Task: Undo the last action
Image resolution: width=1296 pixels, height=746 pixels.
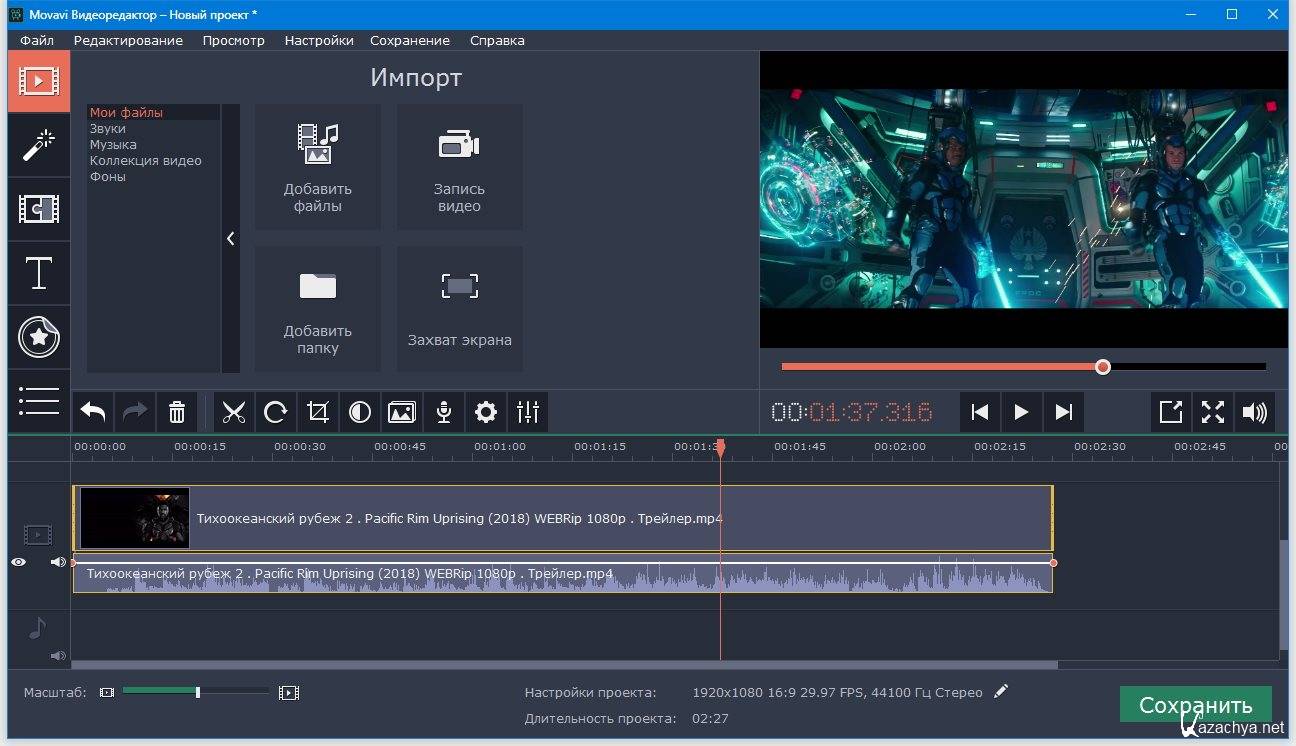Action: tap(93, 412)
